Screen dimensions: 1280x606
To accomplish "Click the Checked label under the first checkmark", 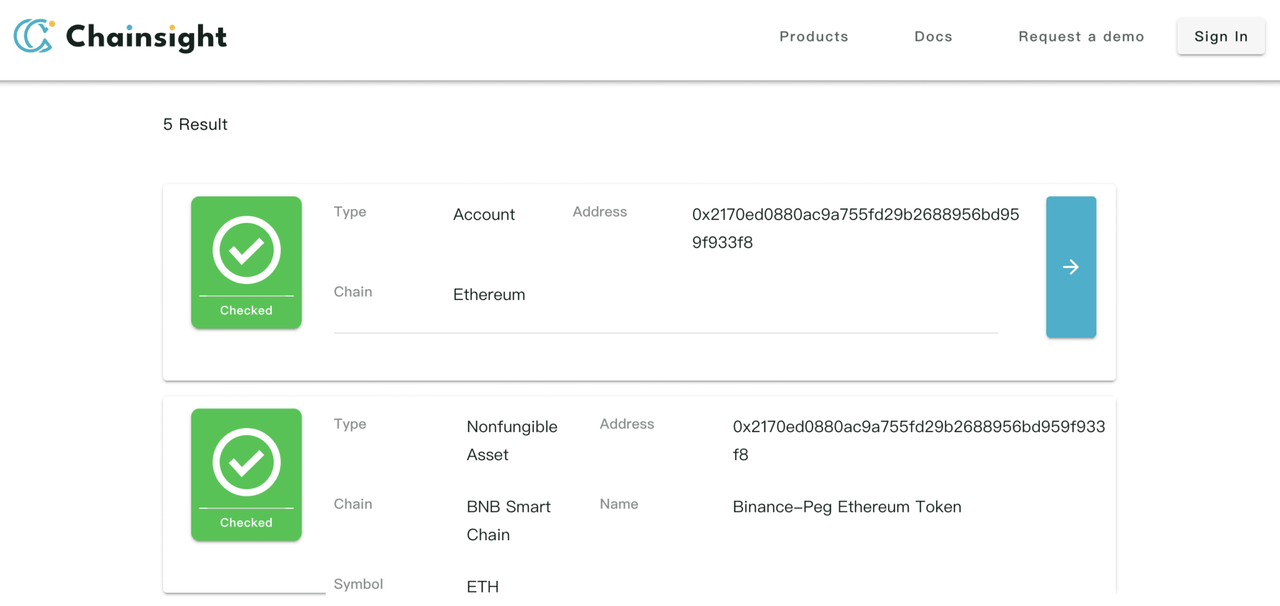I will point(246,310).
